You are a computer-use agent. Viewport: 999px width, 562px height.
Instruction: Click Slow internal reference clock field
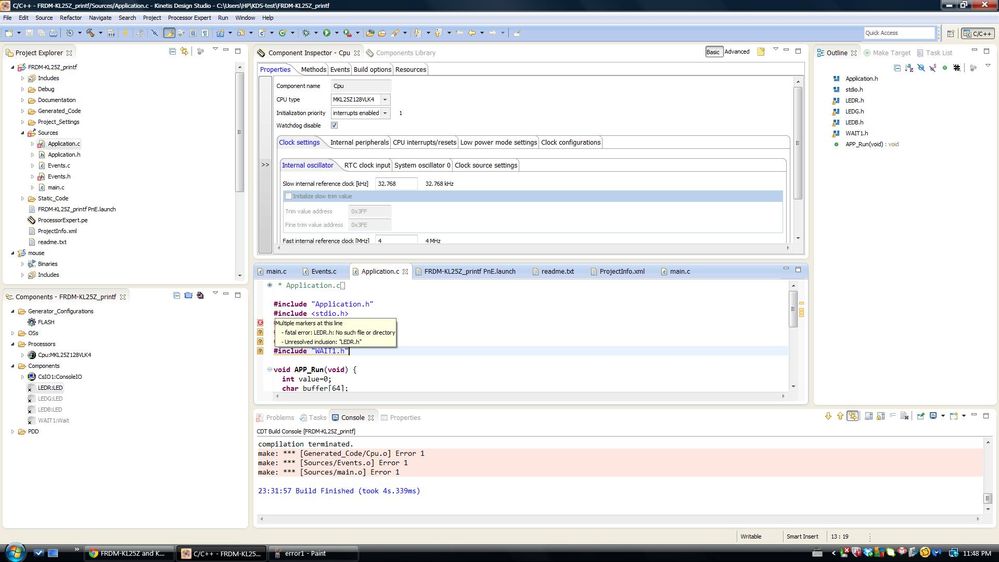point(396,184)
